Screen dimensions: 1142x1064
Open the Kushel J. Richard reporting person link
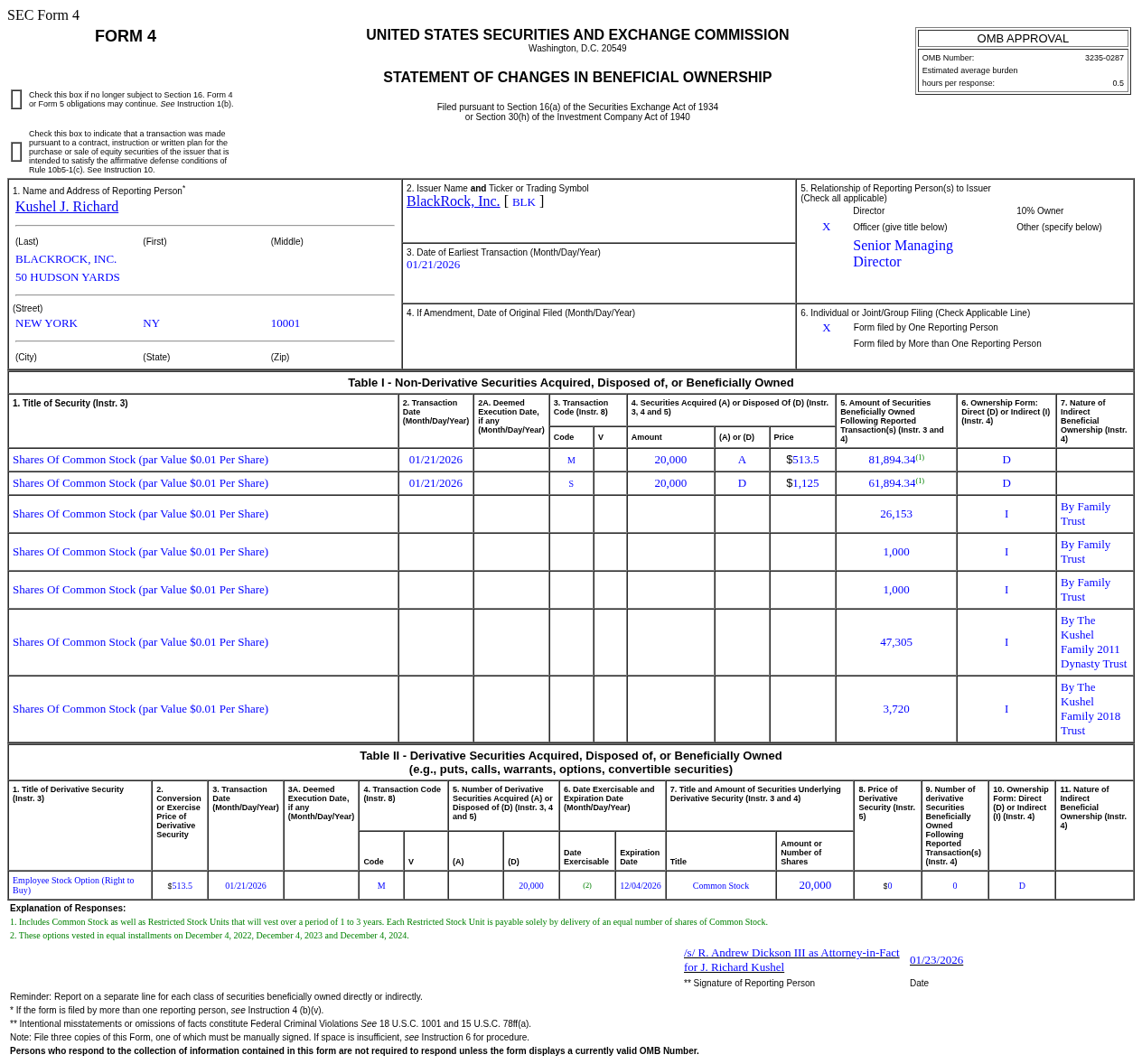click(67, 207)
